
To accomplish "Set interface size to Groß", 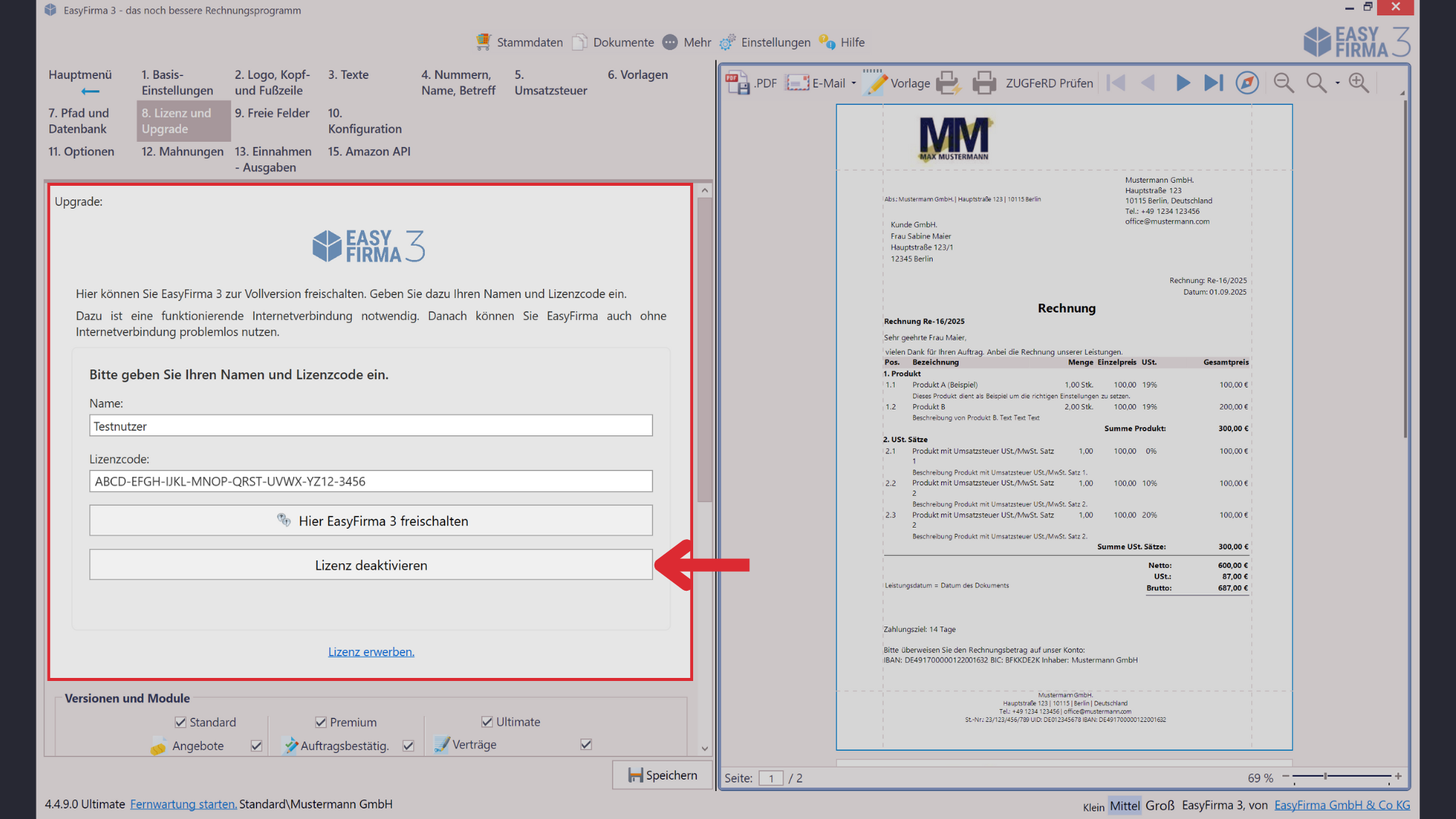I will [x=1159, y=805].
